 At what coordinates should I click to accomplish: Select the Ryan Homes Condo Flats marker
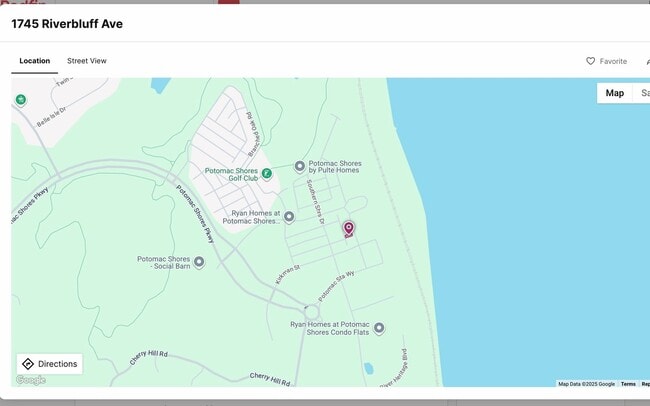379,328
